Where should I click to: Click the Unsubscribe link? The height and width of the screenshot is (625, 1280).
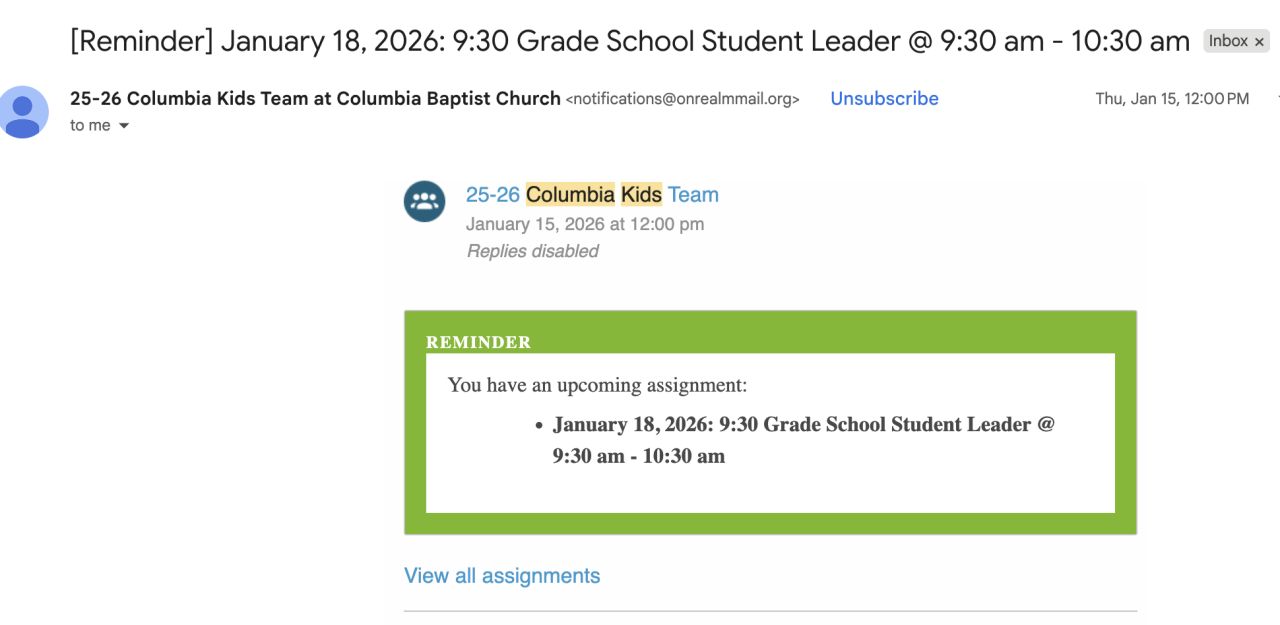click(x=884, y=98)
